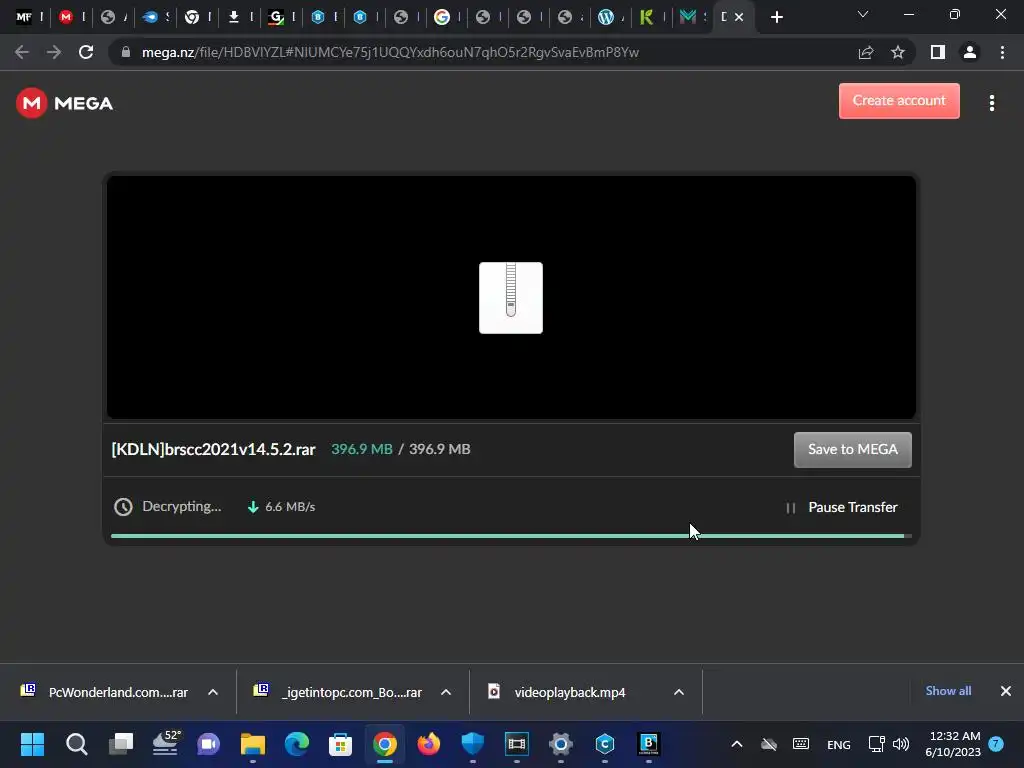This screenshot has height=768, width=1024.
Task: Click the RAR archive preview icon
Action: coord(511,298)
